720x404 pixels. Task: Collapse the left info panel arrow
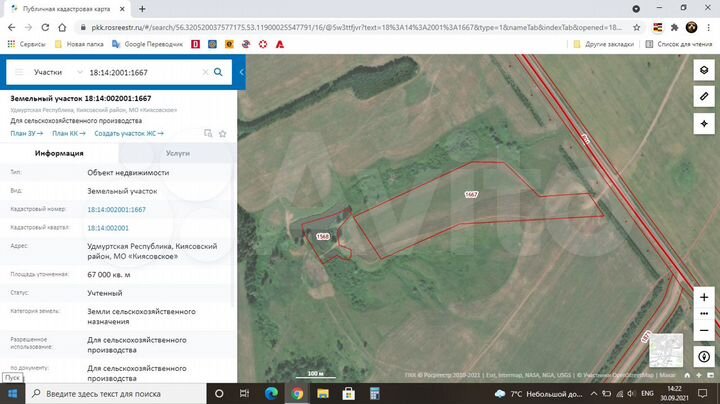tap(242, 72)
